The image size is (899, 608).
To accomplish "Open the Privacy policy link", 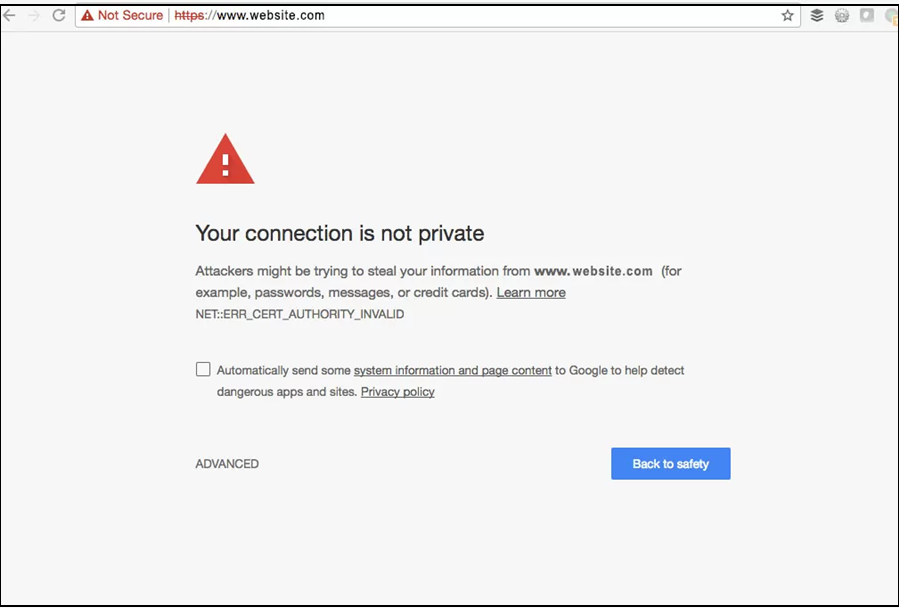I will coord(397,392).
